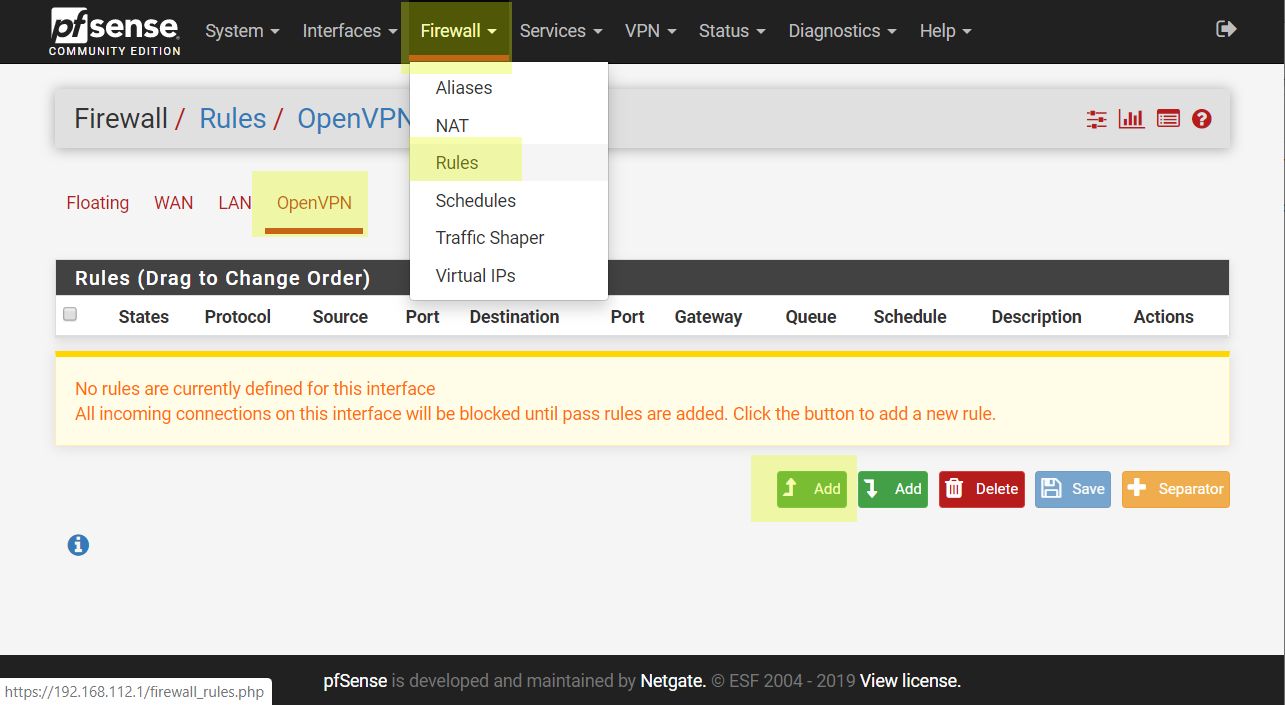Open the rule filter sliders icon
The height and width of the screenshot is (705, 1285).
pyautogui.click(x=1097, y=119)
